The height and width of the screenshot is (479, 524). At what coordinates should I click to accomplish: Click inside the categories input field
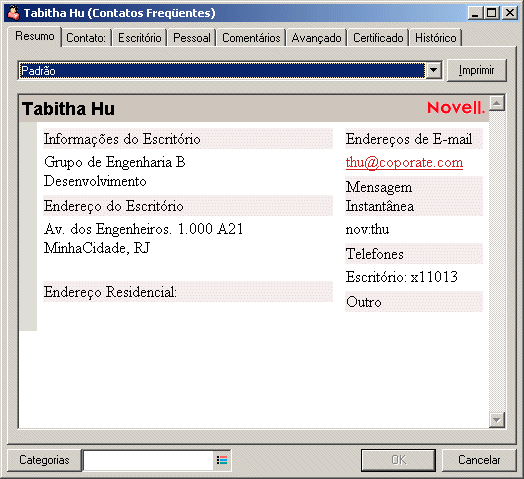point(148,460)
